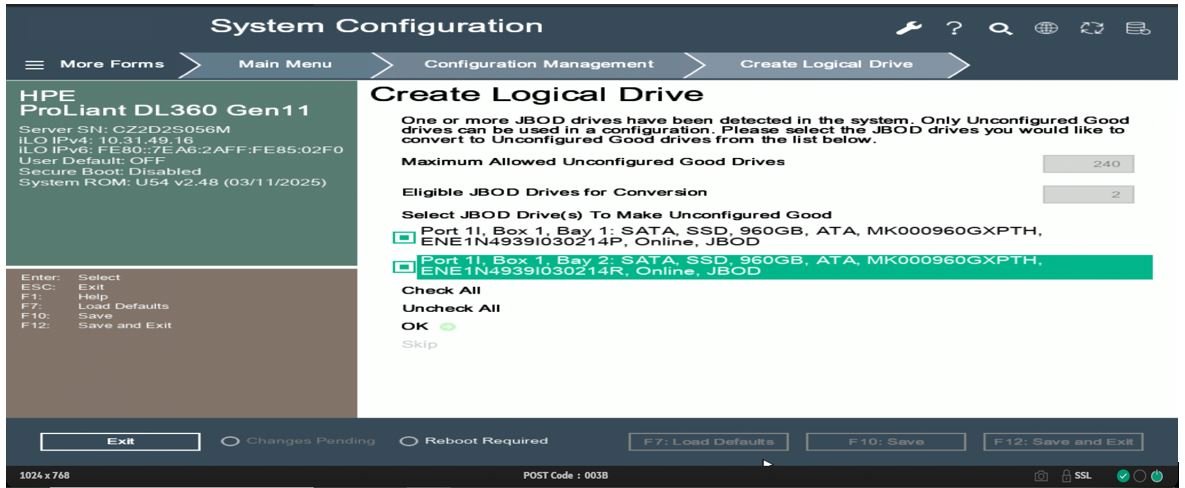Go to Configuration Management breadcrumb
This screenshot has height=488, width=1185.
(539, 64)
